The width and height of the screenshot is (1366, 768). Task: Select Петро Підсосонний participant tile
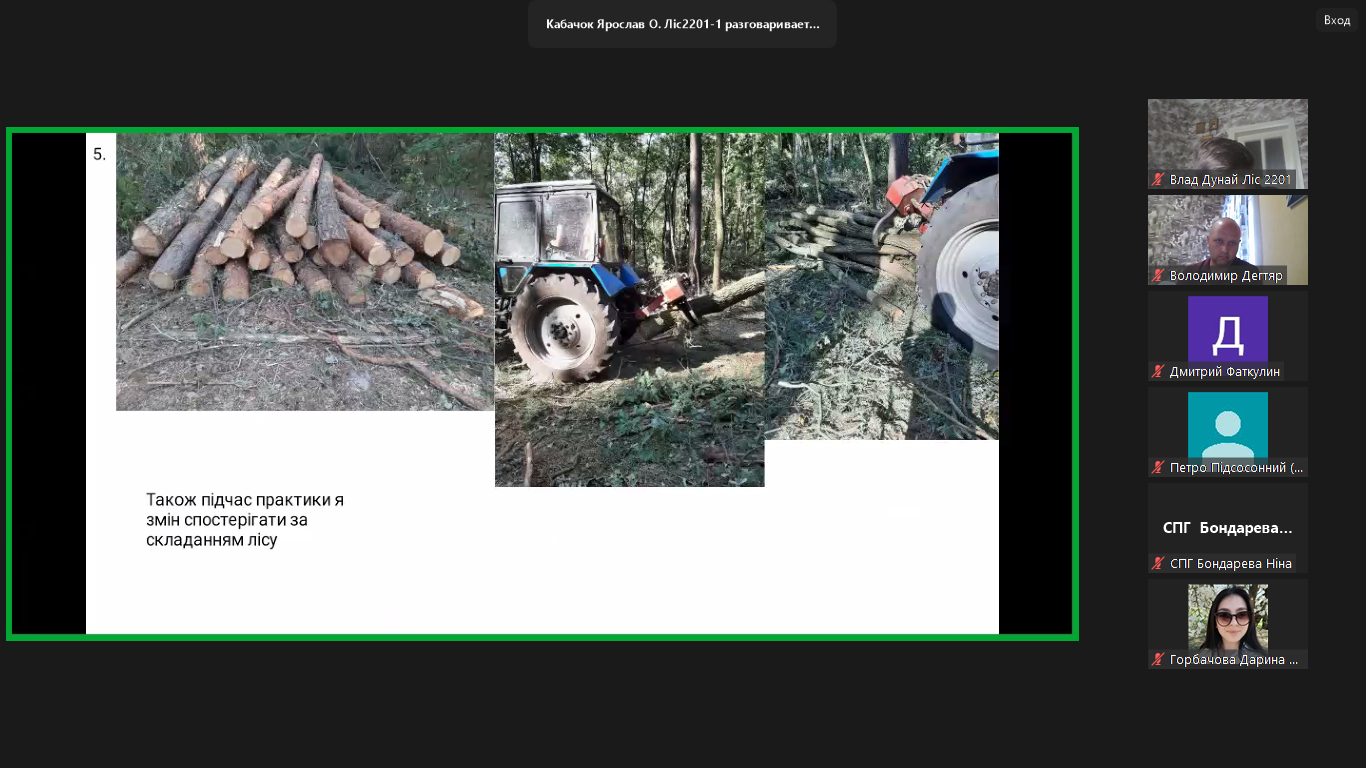(1228, 432)
